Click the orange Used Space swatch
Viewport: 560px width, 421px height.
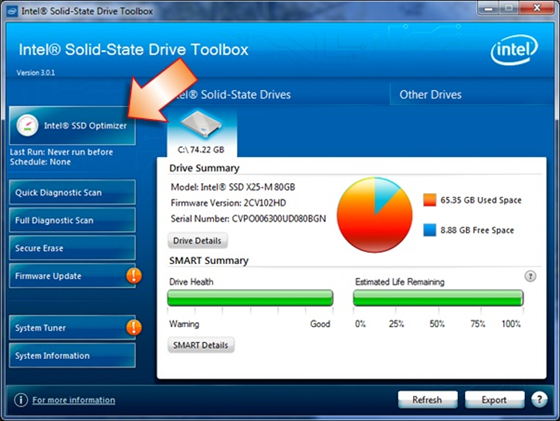coord(430,200)
